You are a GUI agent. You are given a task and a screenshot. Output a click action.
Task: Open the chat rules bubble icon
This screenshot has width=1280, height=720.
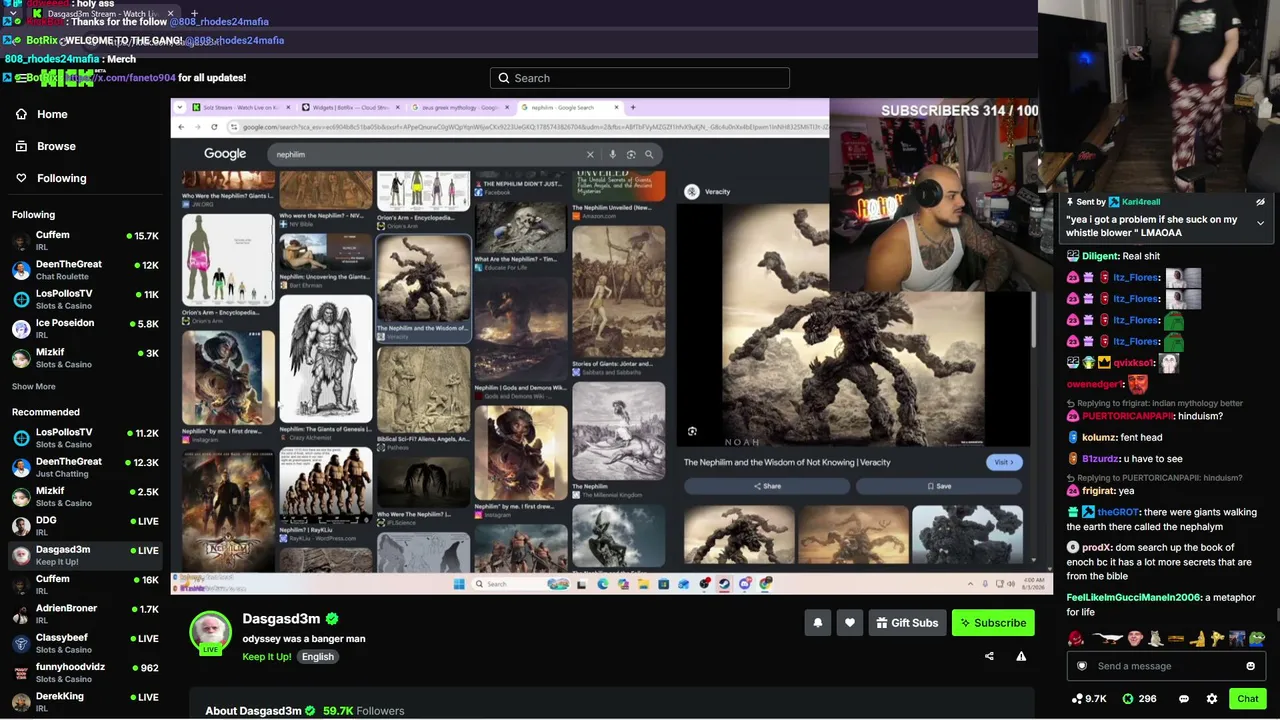pos(1184,699)
